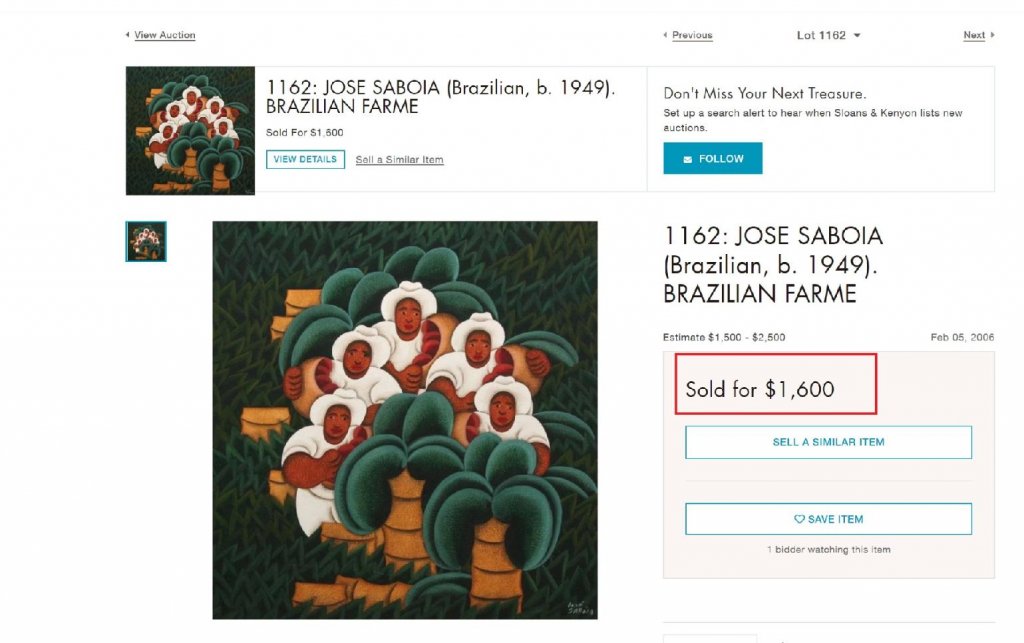Click the large Brazilian Farme painting image
Image resolution: width=1024 pixels, height=643 pixels.
pos(404,420)
